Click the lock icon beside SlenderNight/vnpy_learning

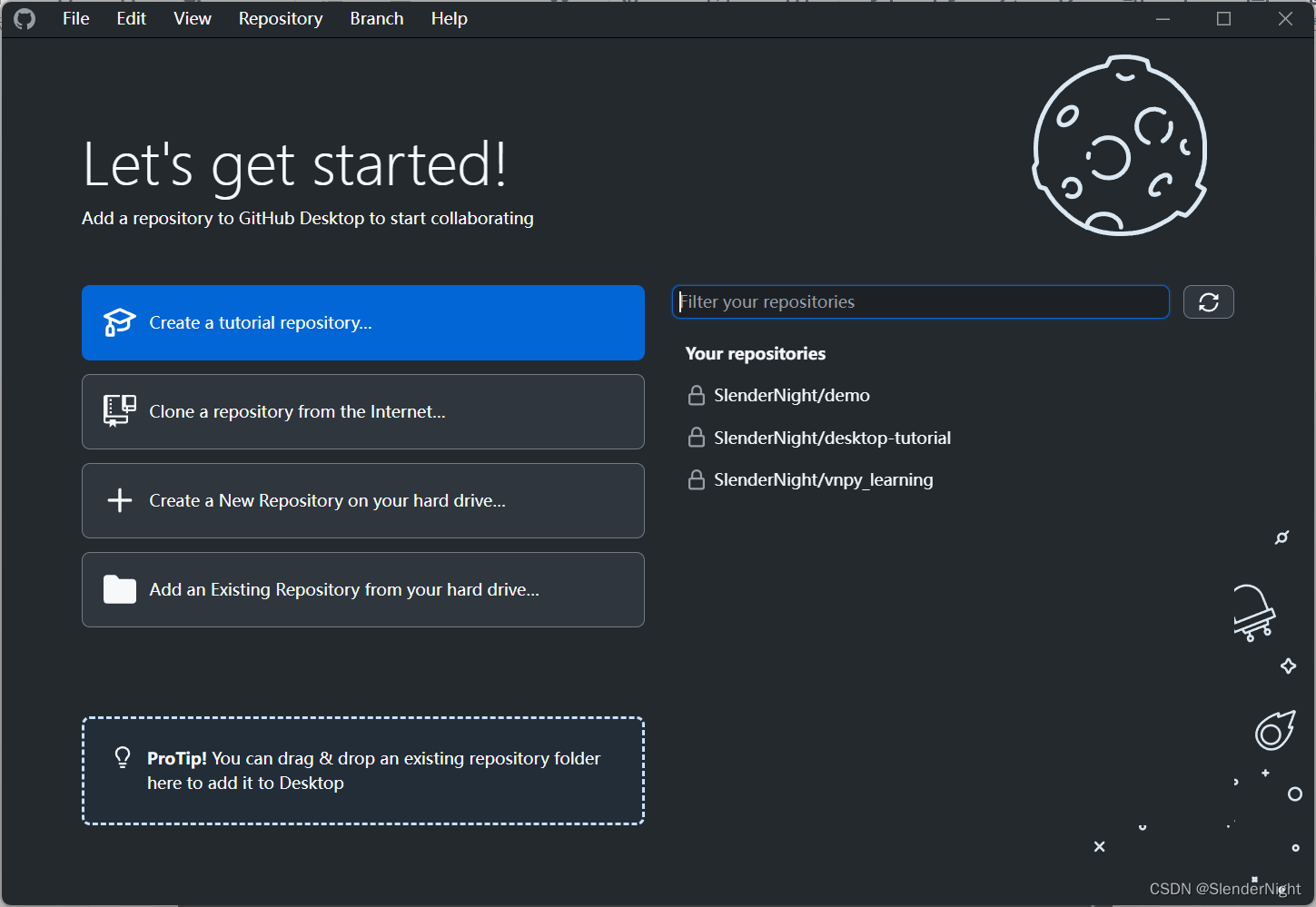(697, 479)
